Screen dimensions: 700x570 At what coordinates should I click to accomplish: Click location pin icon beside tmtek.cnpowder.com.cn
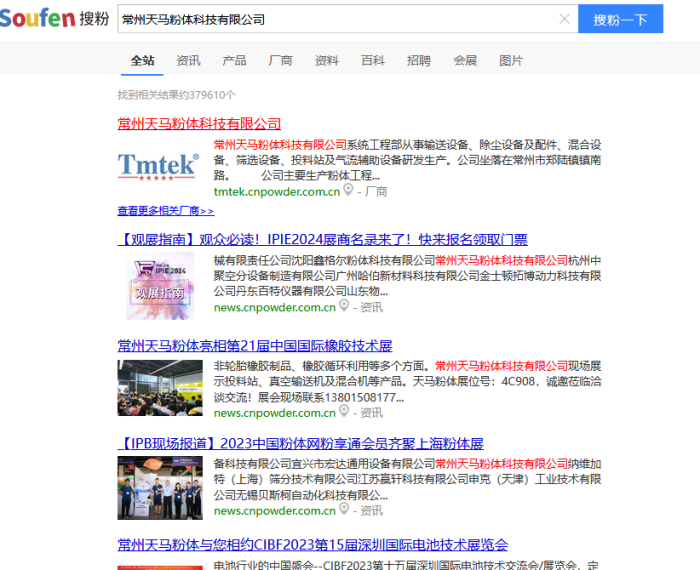click(349, 190)
